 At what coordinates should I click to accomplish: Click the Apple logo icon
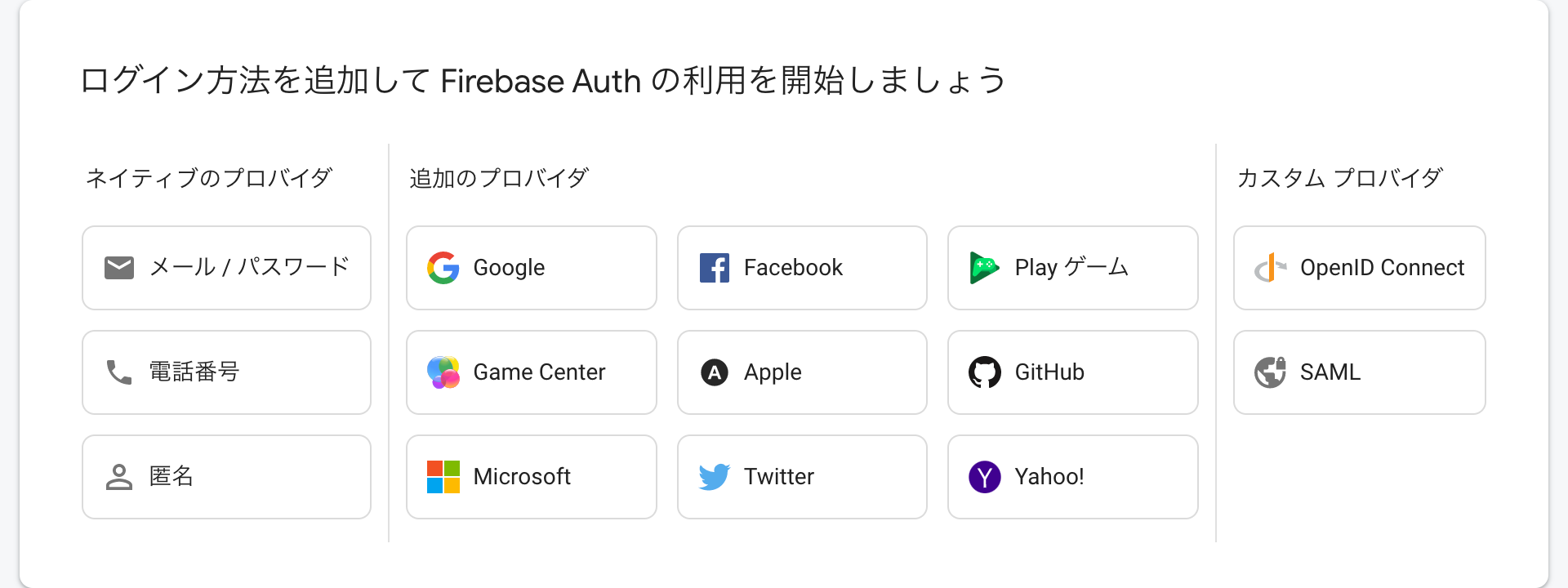tap(715, 372)
